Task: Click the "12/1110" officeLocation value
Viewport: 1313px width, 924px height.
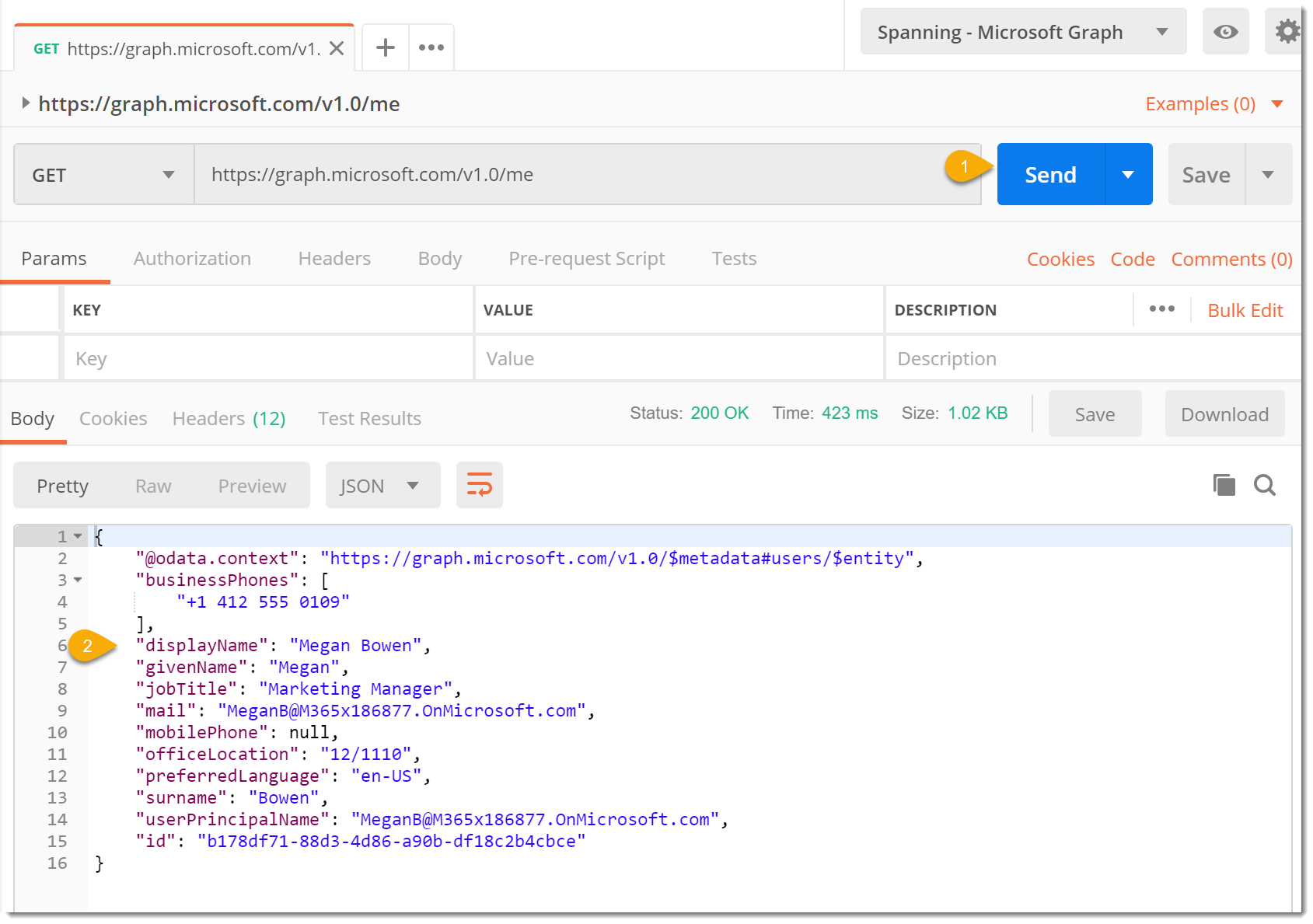Action: point(365,754)
